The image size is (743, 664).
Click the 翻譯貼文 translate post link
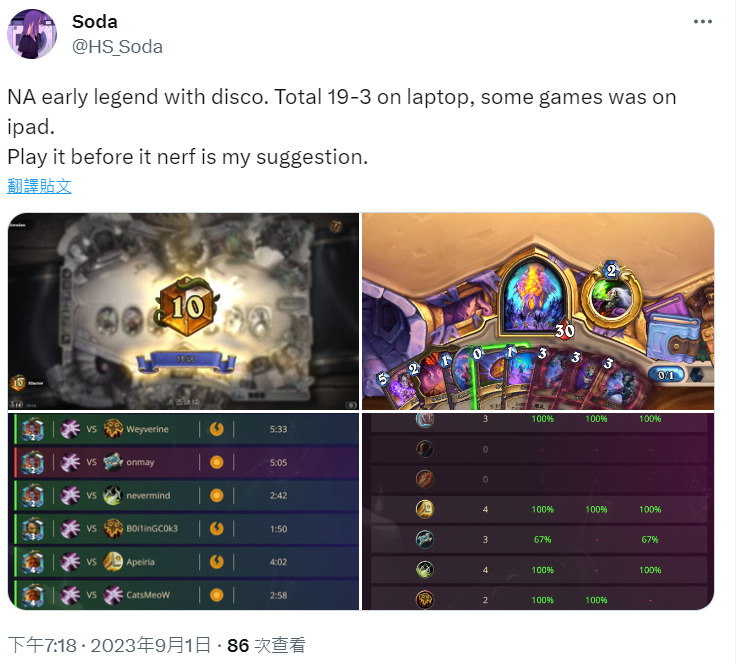click(39, 186)
